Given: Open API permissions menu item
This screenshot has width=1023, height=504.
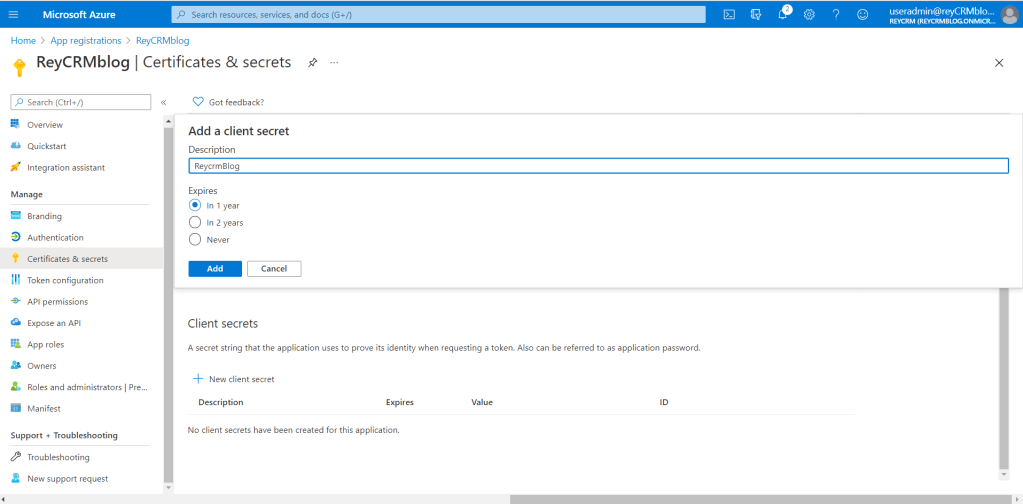Looking at the screenshot, I should [57, 301].
